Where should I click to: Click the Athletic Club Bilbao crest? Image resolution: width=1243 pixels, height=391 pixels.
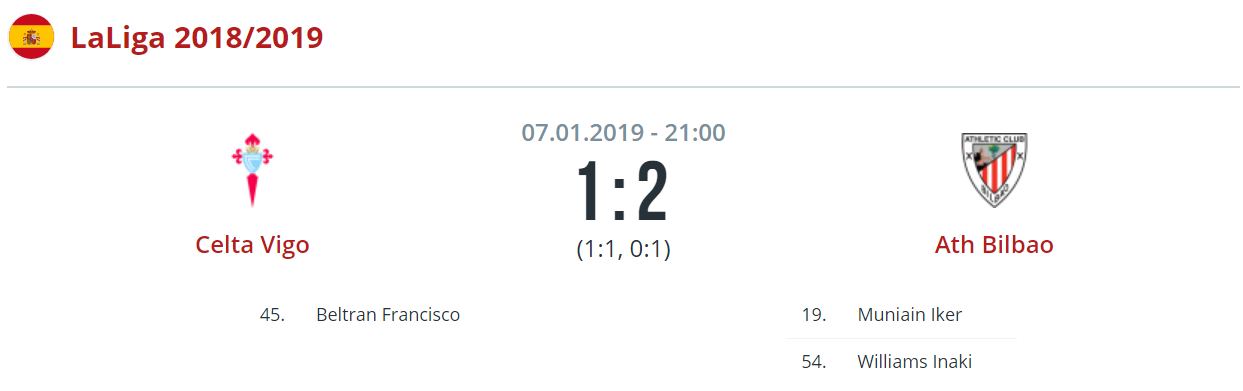(994, 170)
